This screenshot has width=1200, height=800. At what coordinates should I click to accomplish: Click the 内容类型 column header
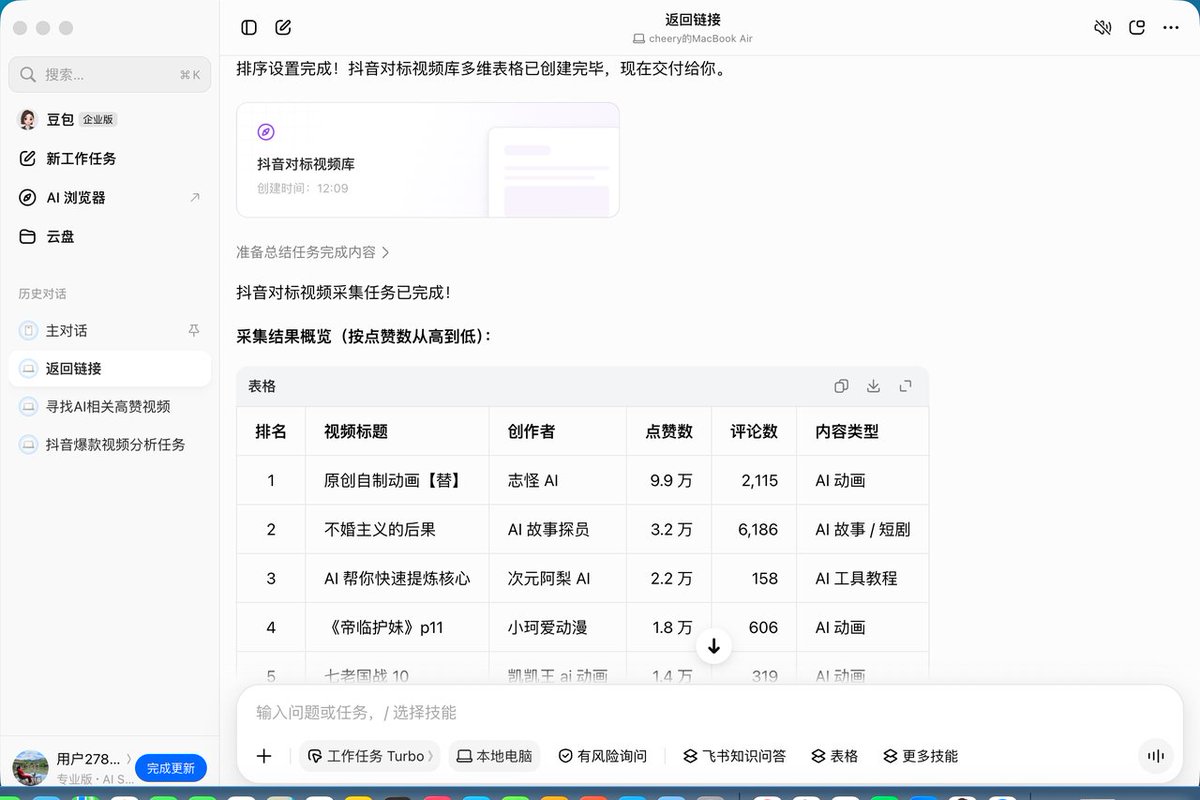(863, 432)
